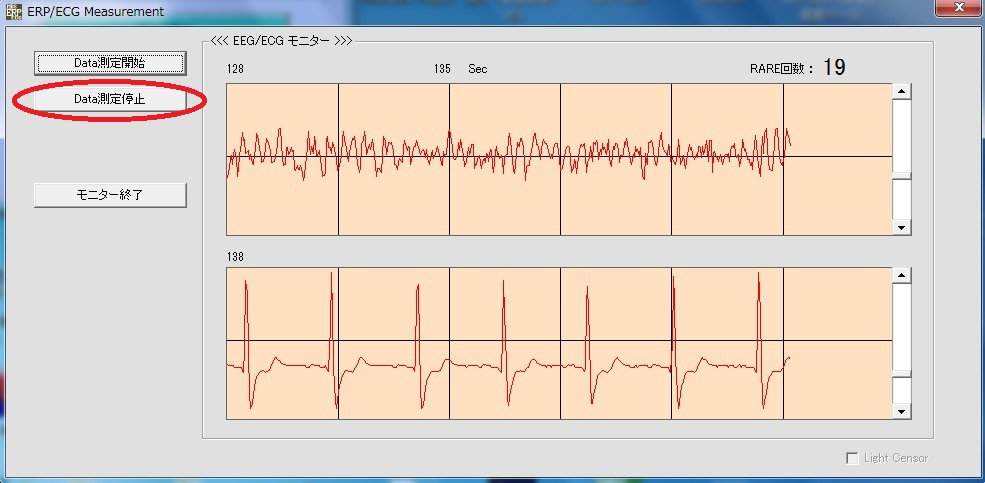Click the Data測定開始 button

point(110,63)
